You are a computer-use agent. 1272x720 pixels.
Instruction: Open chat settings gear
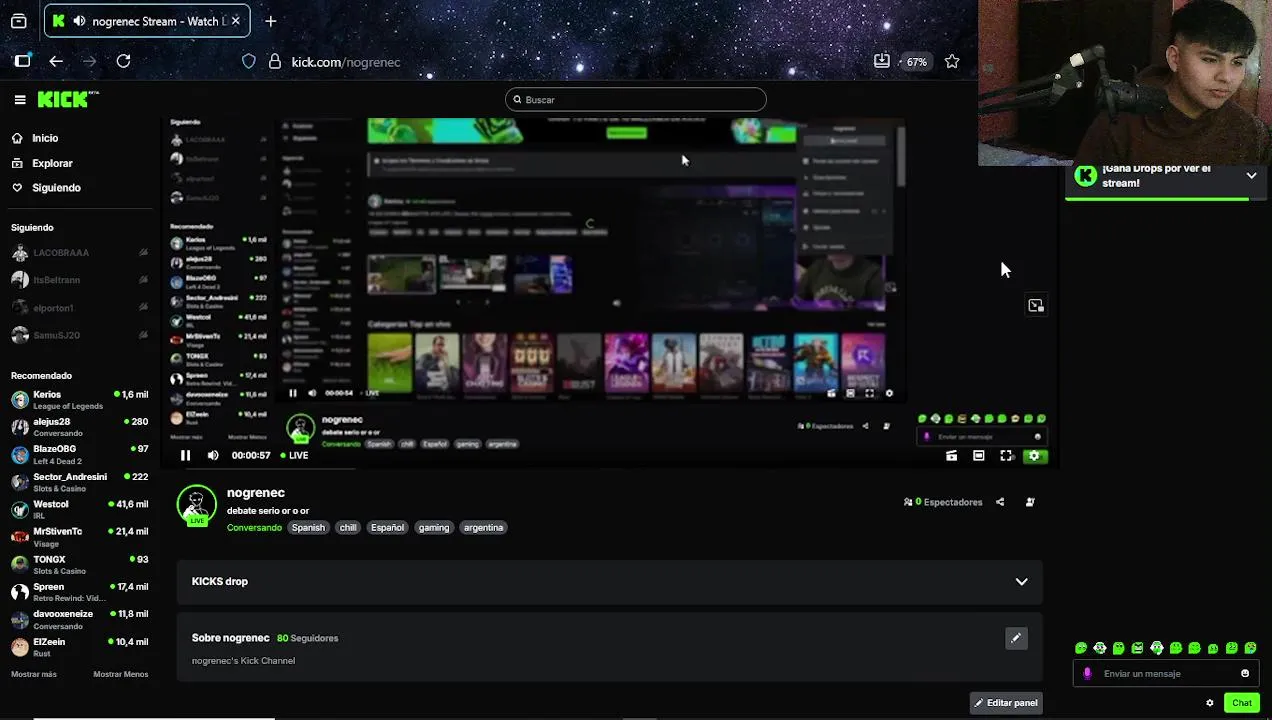coord(1210,703)
